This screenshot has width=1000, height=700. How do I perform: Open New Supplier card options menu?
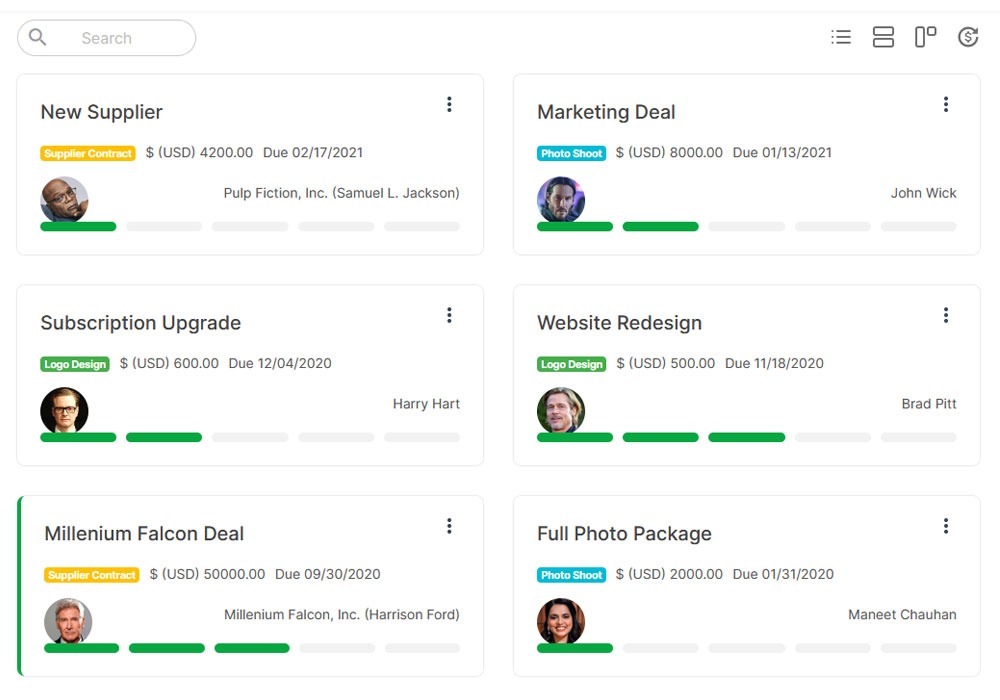(x=449, y=104)
